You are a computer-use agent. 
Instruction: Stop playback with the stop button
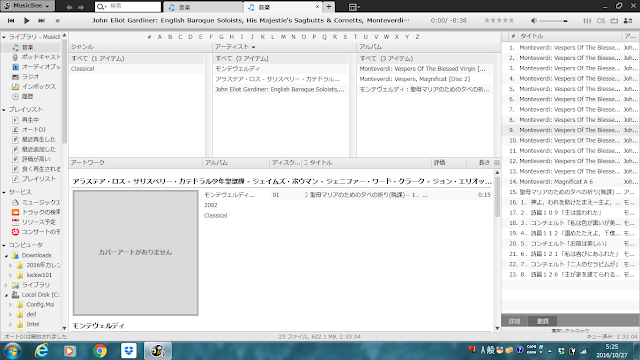58,20
